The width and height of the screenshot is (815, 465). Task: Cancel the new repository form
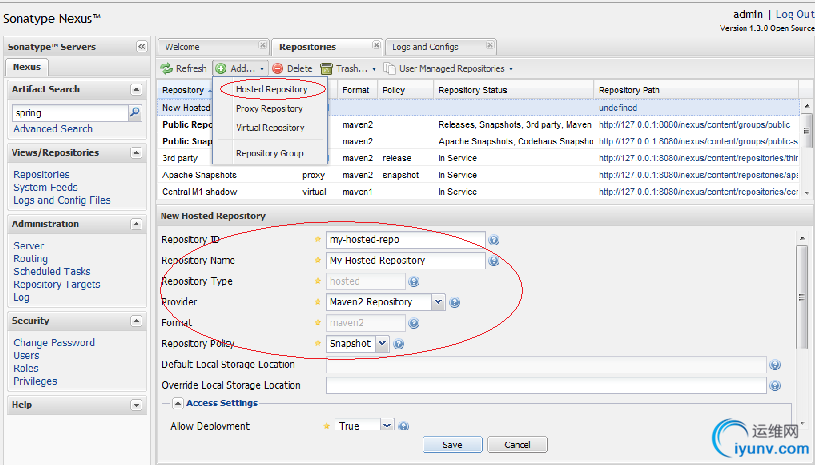(x=518, y=445)
